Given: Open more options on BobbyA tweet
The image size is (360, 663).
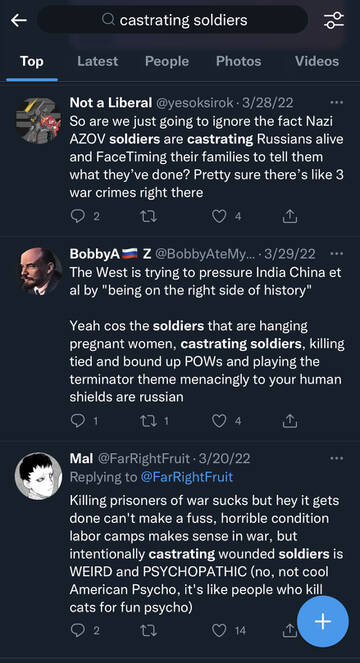Looking at the screenshot, I should [x=336, y=253].
